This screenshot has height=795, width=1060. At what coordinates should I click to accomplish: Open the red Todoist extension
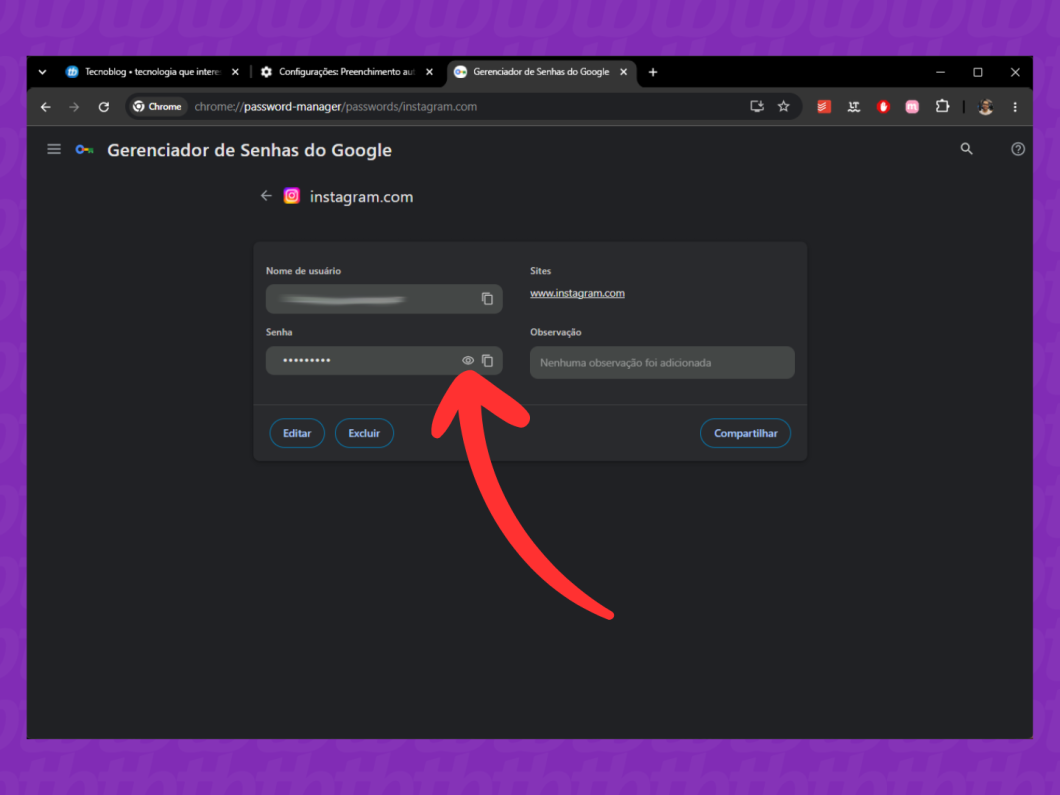click(823, 107)
